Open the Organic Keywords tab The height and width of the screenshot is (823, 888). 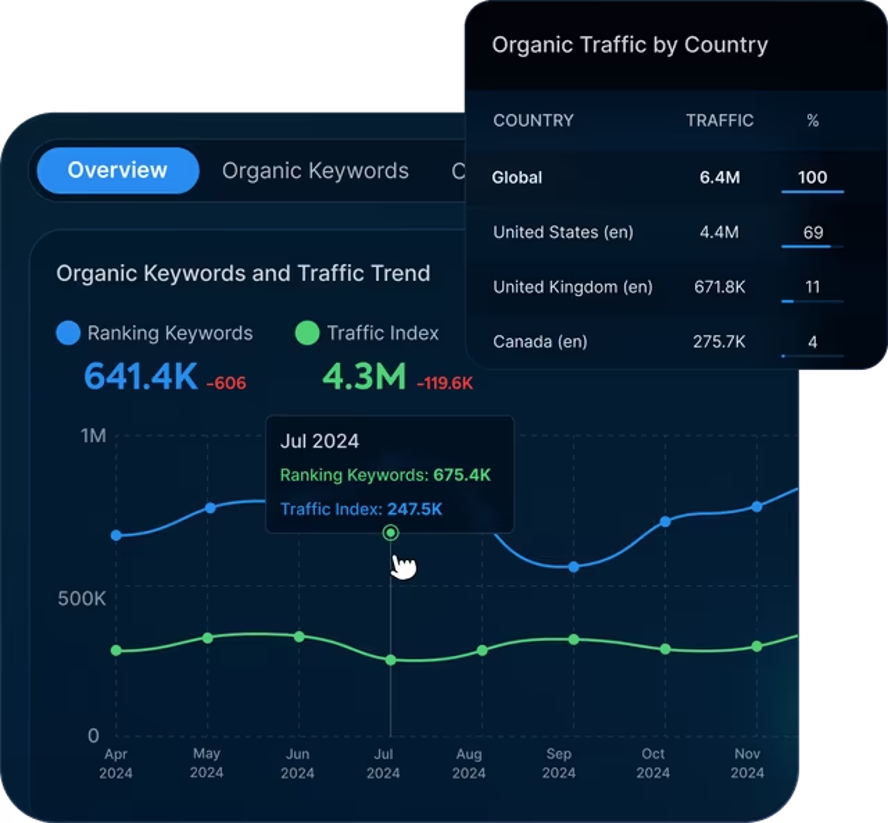pyautogui.click(x=315, y=170)
